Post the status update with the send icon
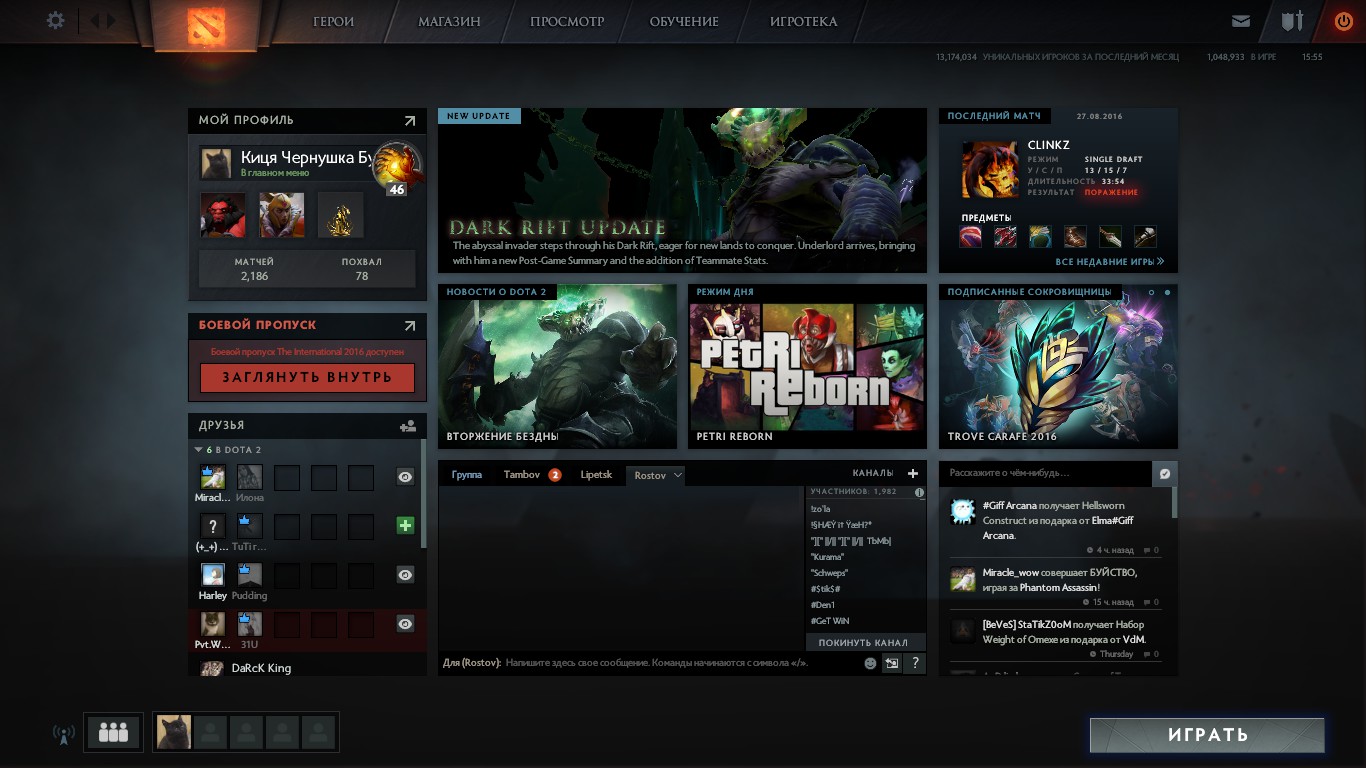Image resolution: width=1366 pixels, height=768 pixels. pyautogui.click(x=1164, y=473)
